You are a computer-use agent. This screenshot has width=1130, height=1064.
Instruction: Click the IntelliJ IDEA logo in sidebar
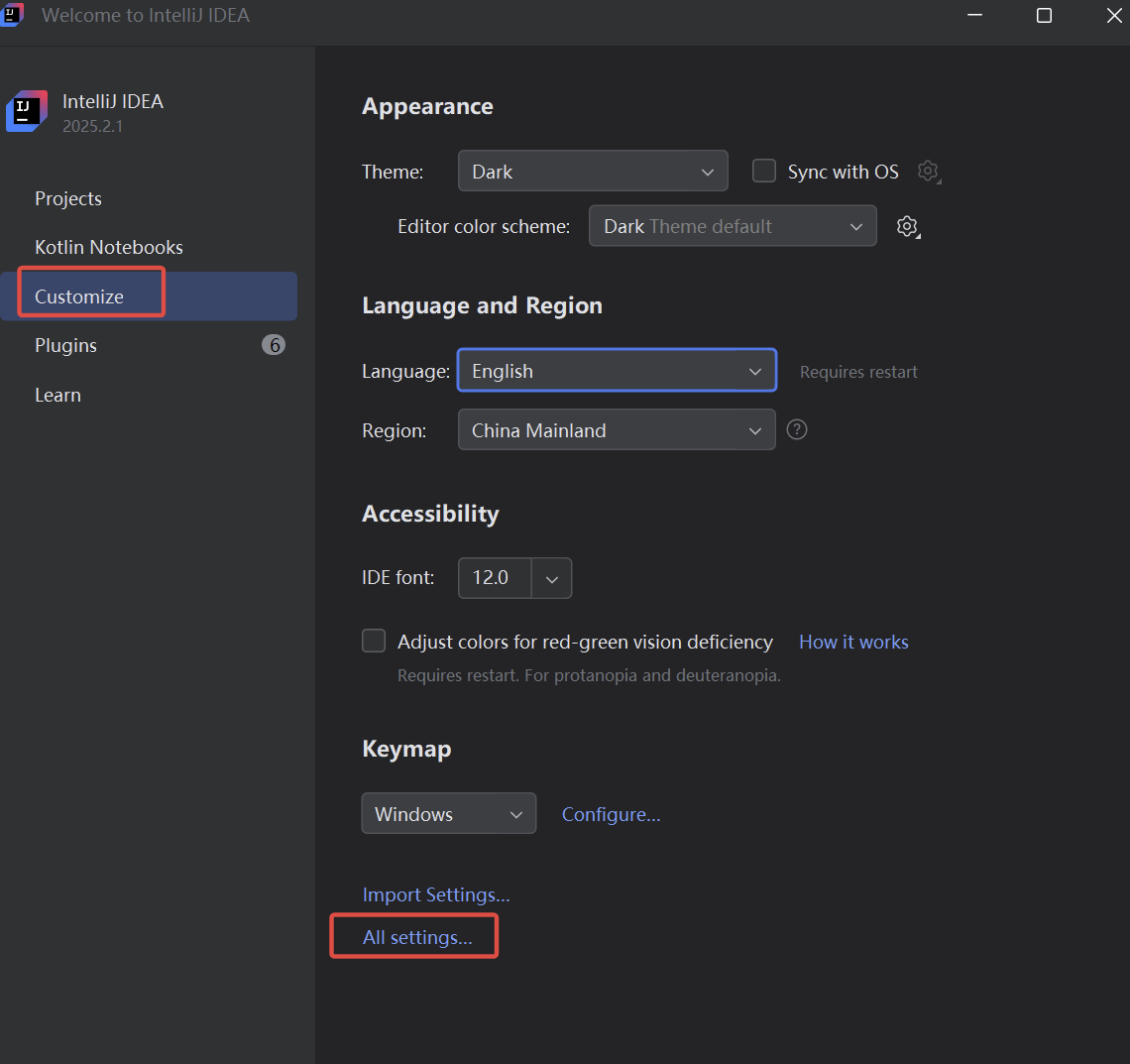(x=27, y=111)
